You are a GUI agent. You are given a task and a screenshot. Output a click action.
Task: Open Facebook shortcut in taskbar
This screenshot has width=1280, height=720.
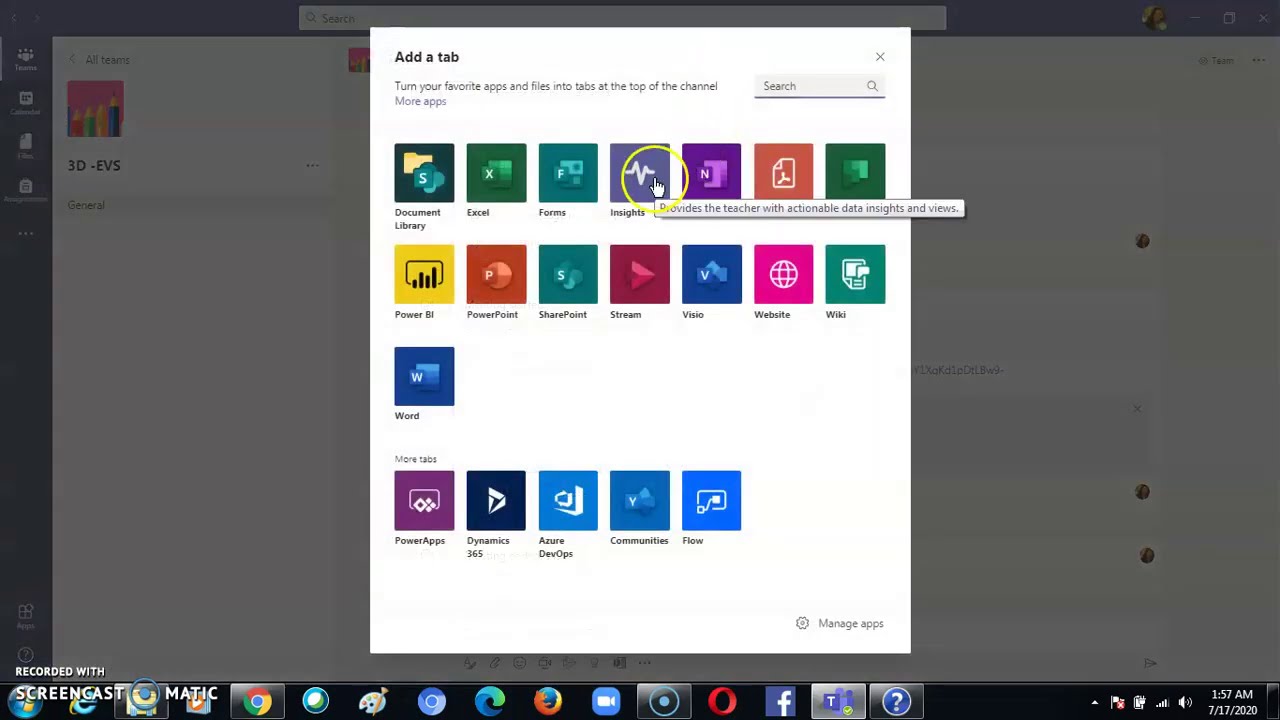pyautogui.click(x=780, y=702)
